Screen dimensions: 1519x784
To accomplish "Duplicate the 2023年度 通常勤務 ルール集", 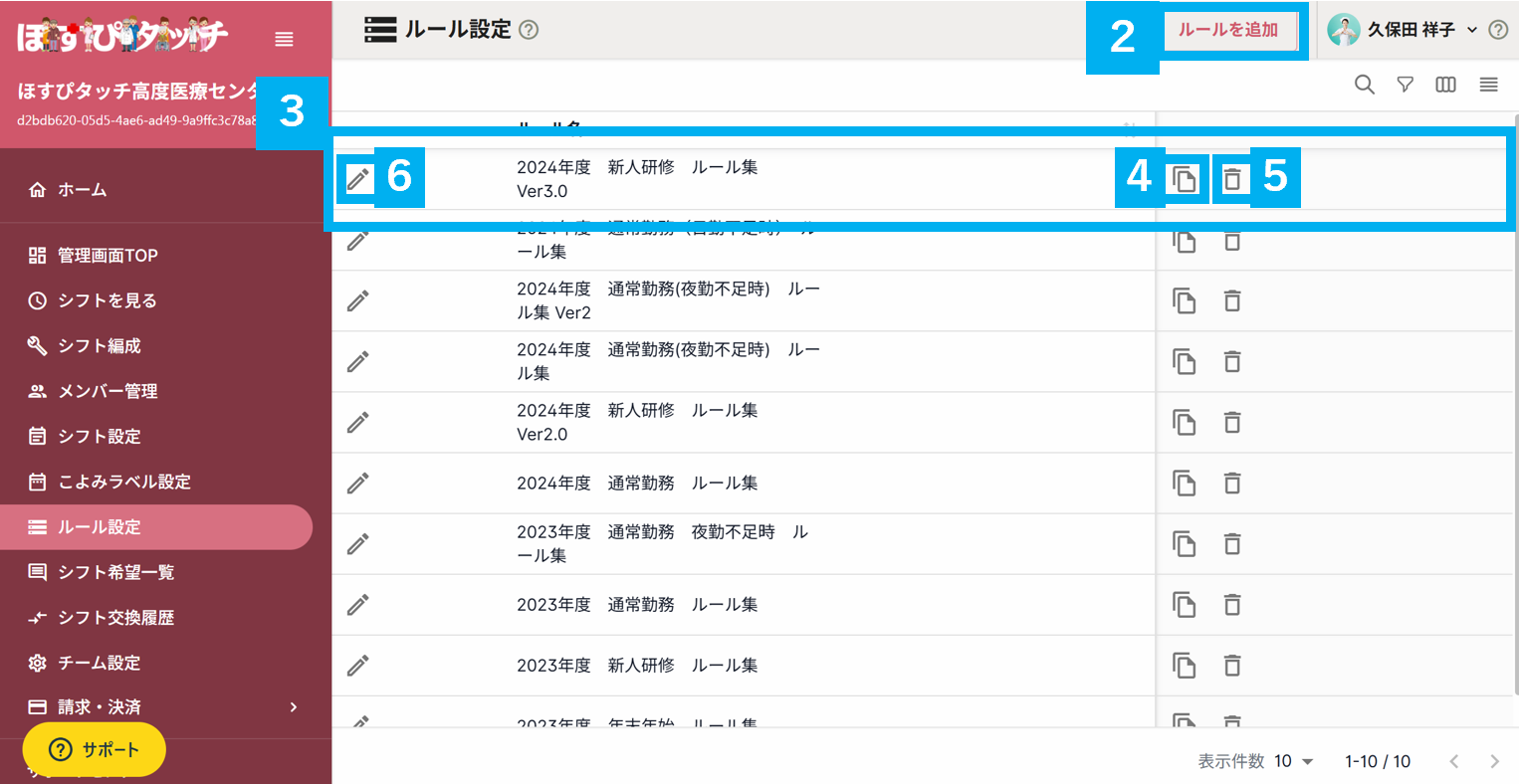I will point(1185,604).
